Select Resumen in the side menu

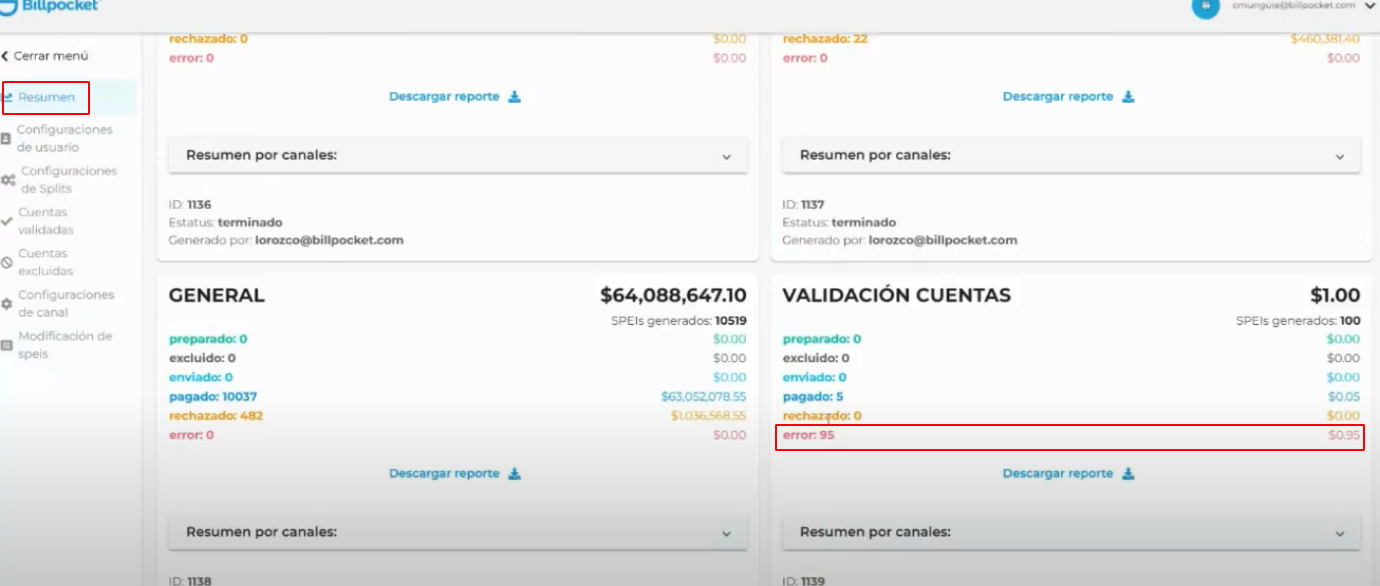(46, 97)
